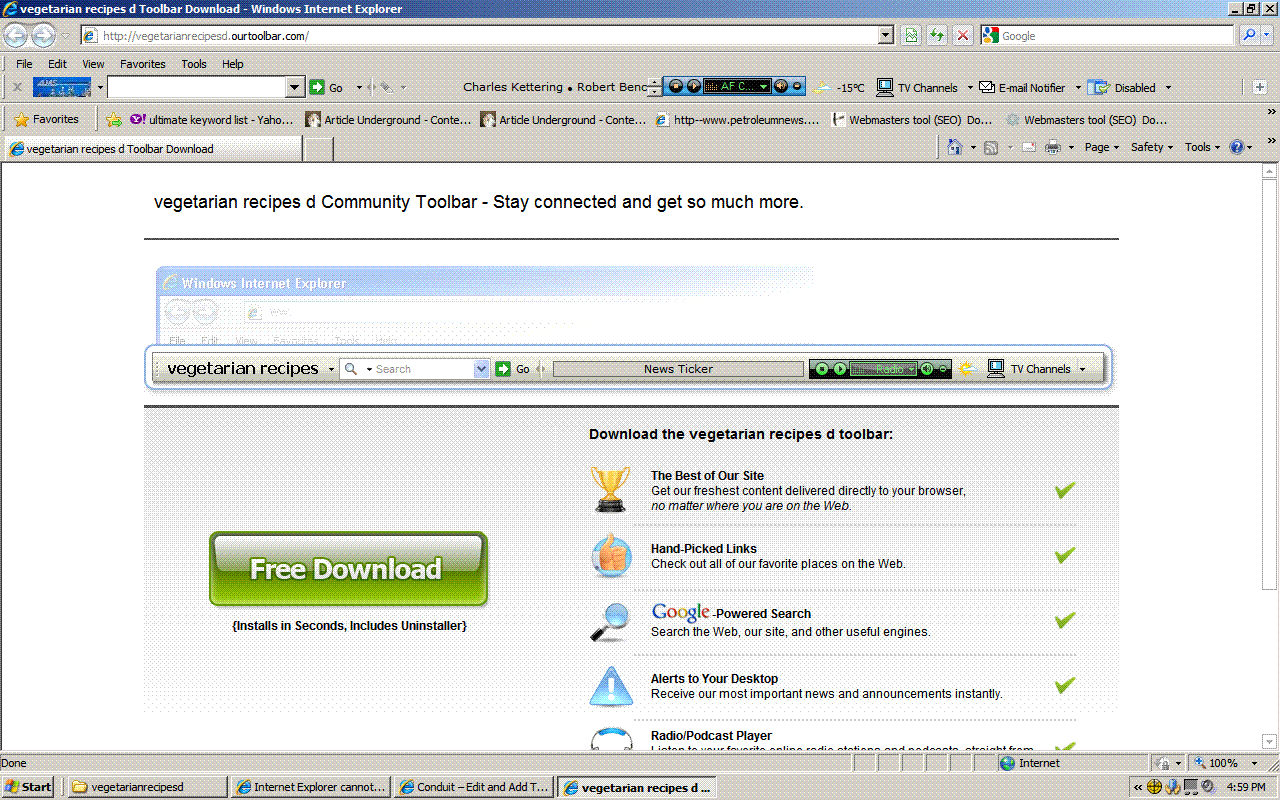Open the ultimate keyword list Yahoo favorite
1280x800 pixels.
tap(212, 120)
